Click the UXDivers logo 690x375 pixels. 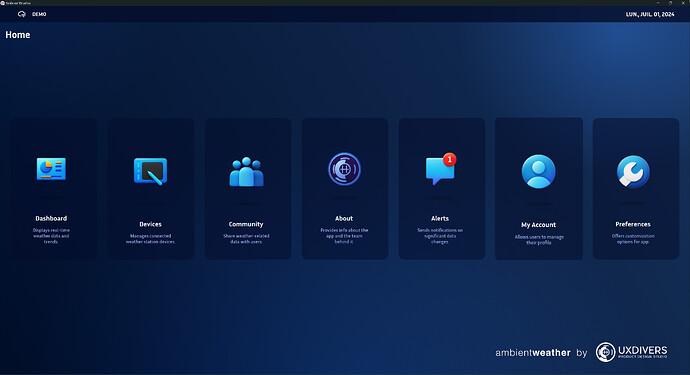[x=631, y=352]
